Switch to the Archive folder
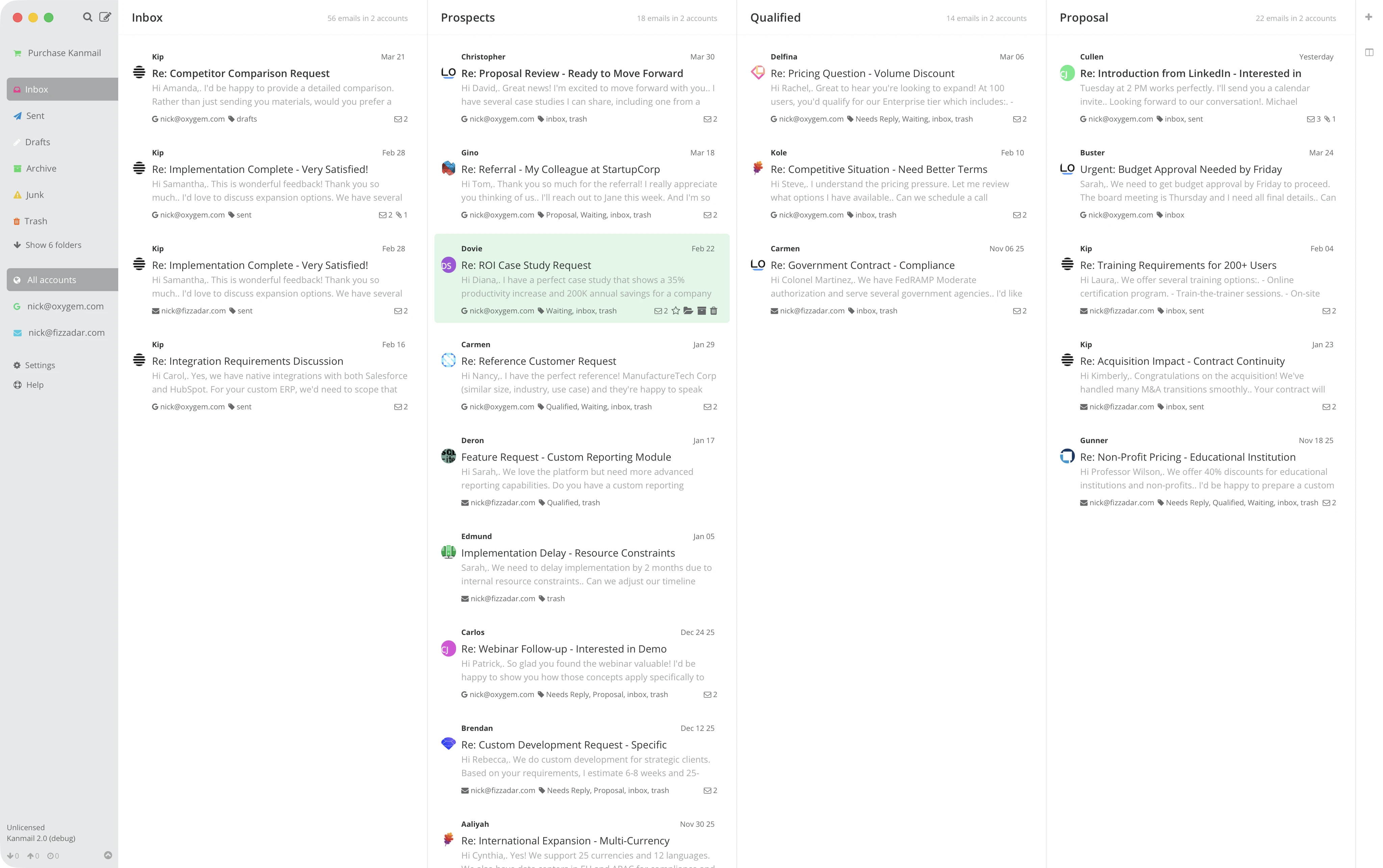1383x868 pixels. (41, 168)
